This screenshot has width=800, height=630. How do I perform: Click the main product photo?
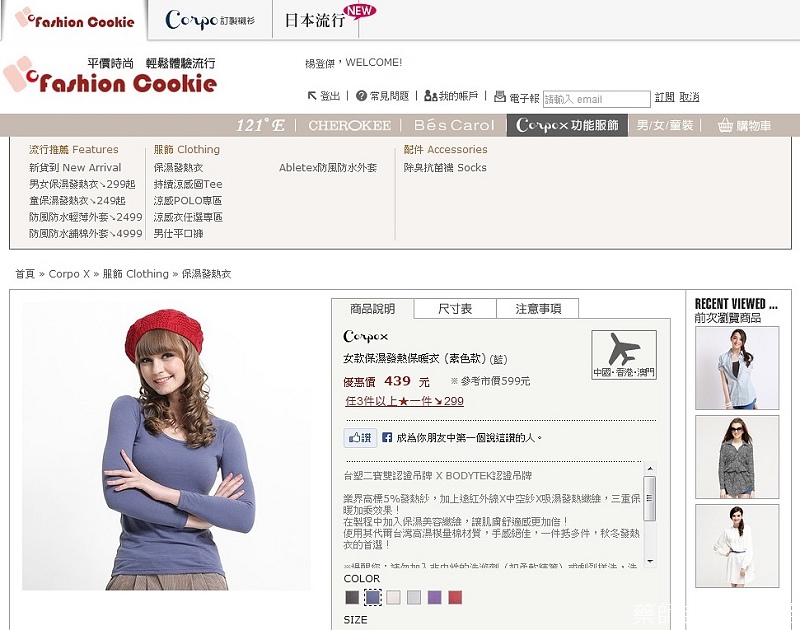pos(166,446)
